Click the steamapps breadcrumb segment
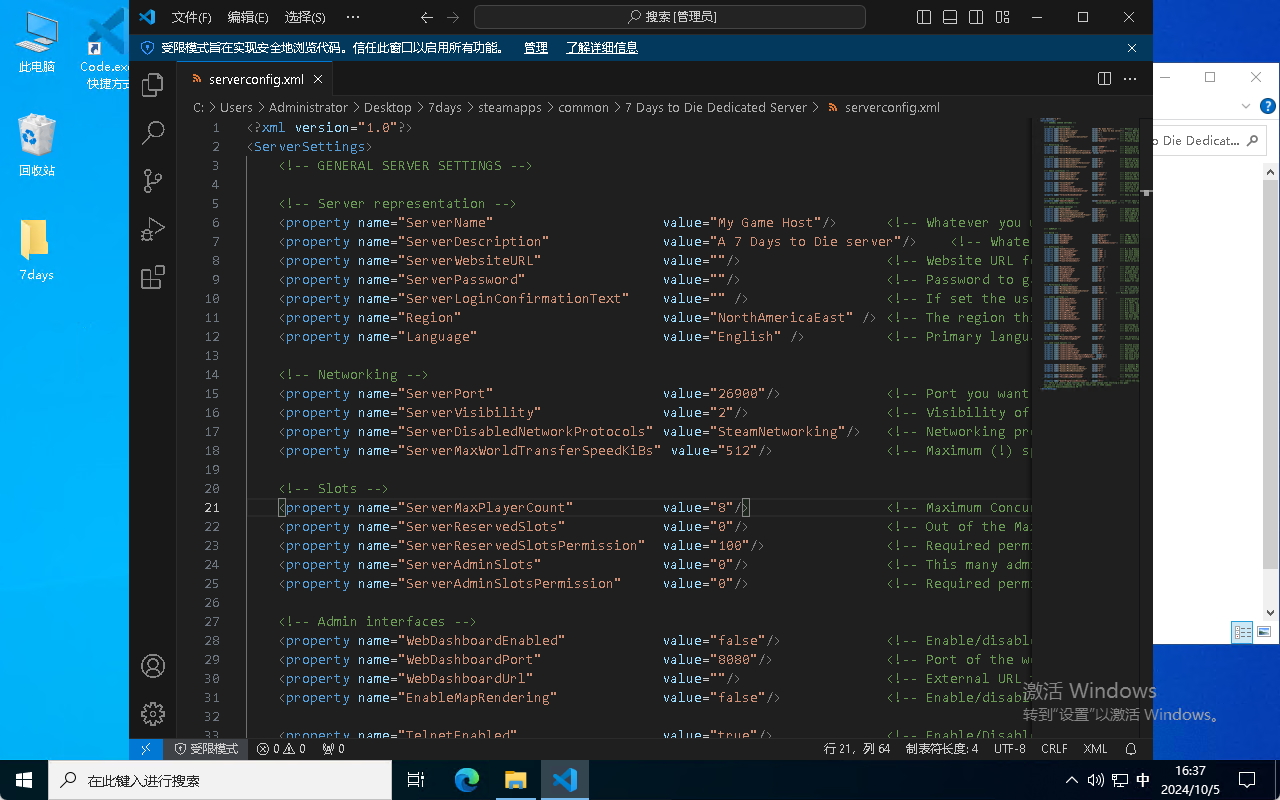Image resolution: width=1280 pixels, height=800 pixels. pos(510,107)
